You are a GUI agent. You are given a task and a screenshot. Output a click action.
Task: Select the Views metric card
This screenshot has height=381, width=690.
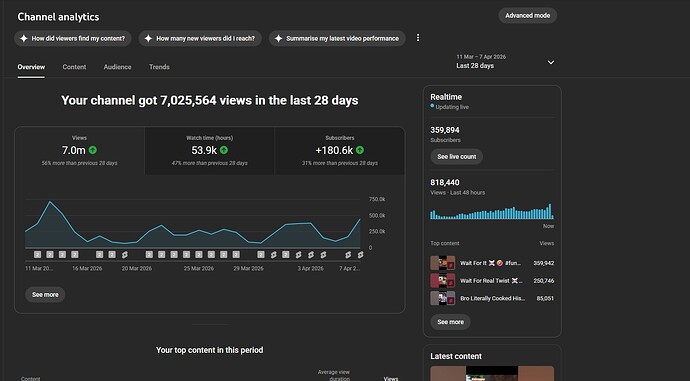(x=80, y=150)
